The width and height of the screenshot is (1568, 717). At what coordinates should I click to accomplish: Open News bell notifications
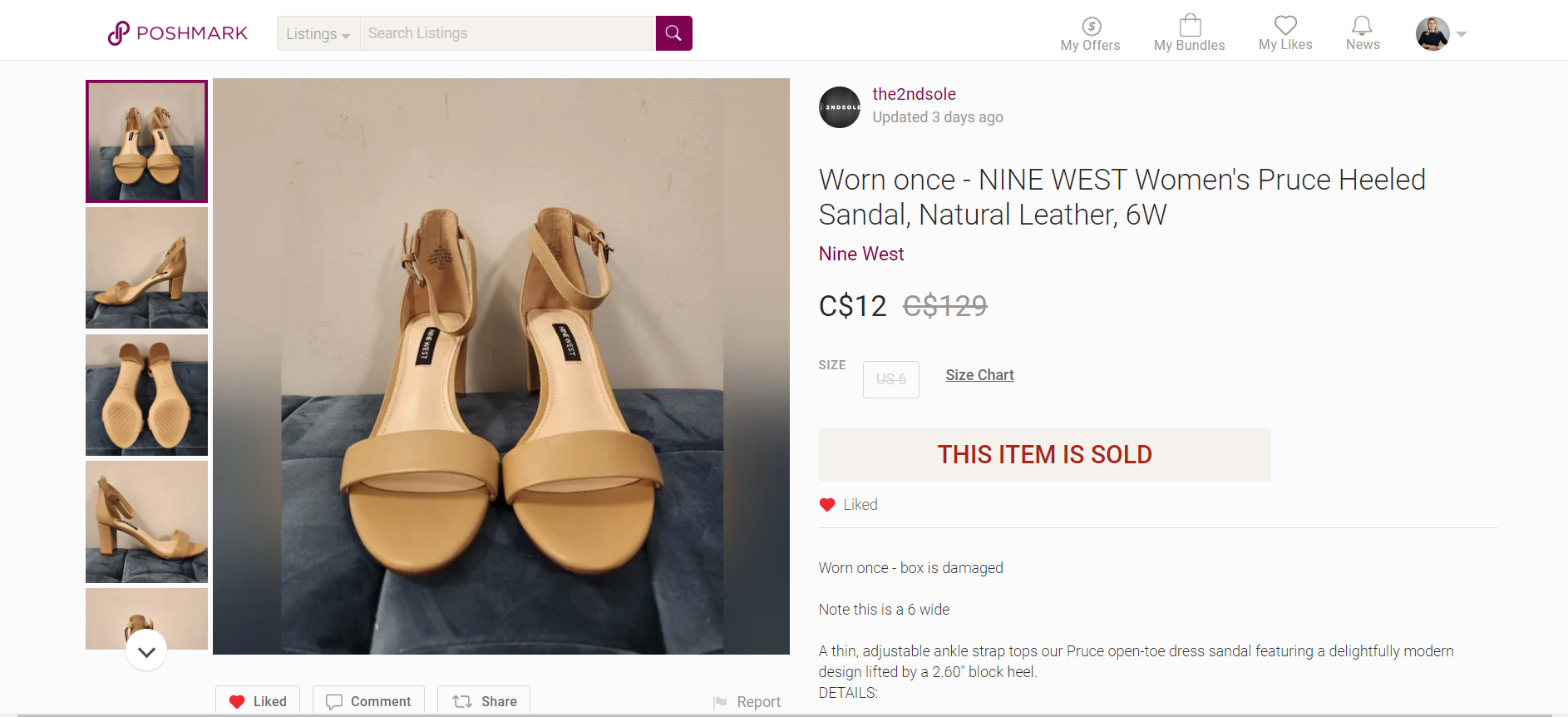click(x=1362, y=26)
